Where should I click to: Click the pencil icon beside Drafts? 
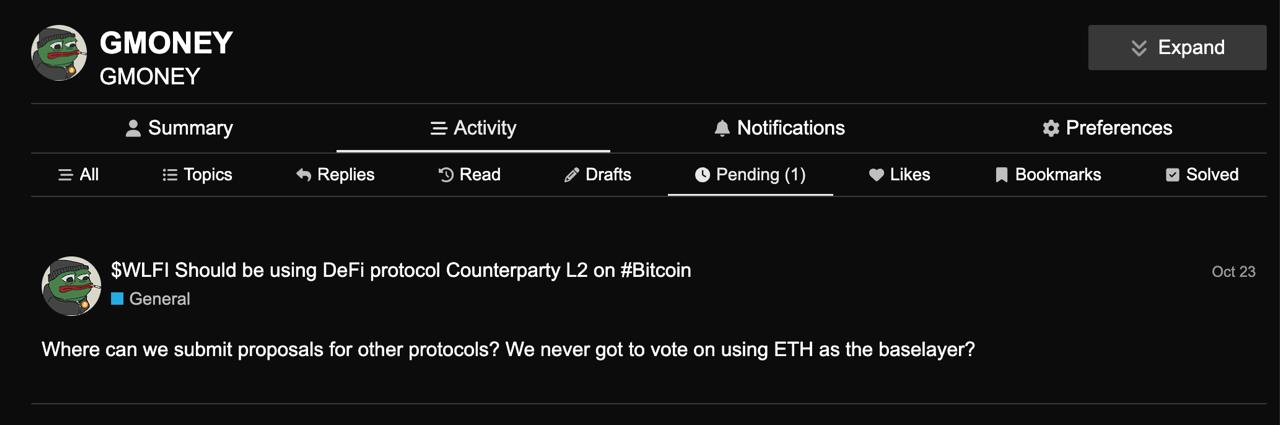tap(572, 175)
